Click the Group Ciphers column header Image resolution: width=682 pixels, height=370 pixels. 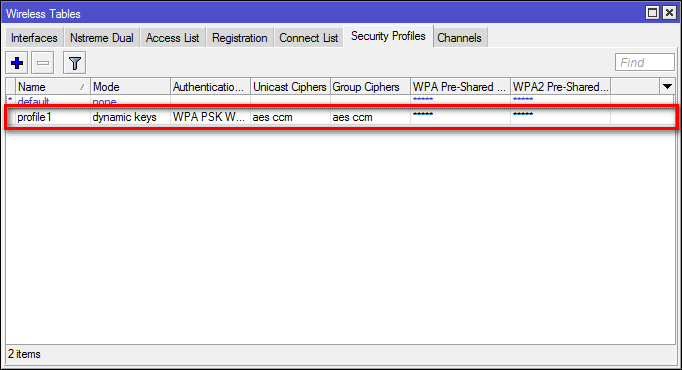(x=370, y=87)
